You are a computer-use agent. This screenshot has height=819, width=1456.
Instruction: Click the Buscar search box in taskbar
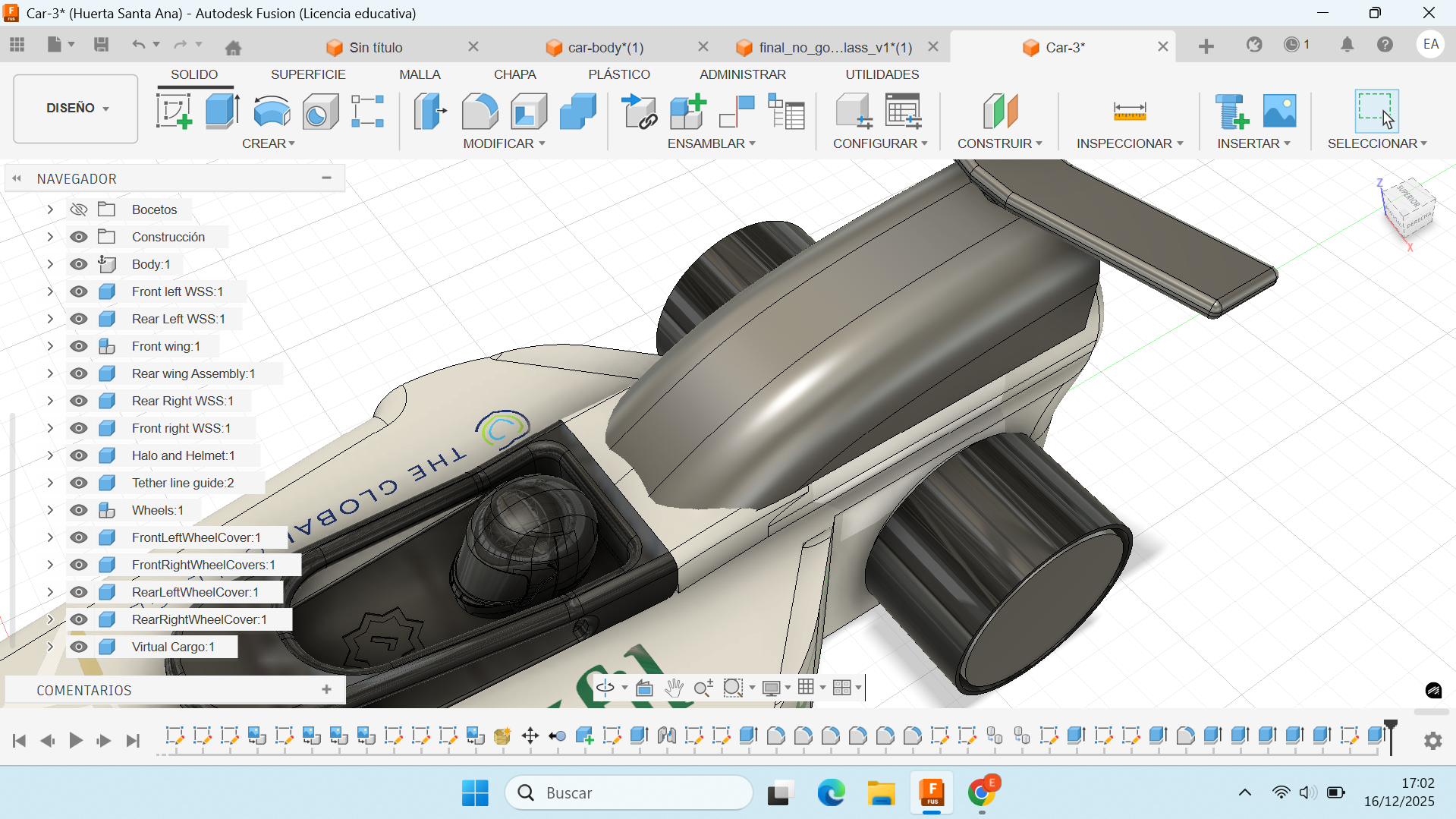pos(628,792)
